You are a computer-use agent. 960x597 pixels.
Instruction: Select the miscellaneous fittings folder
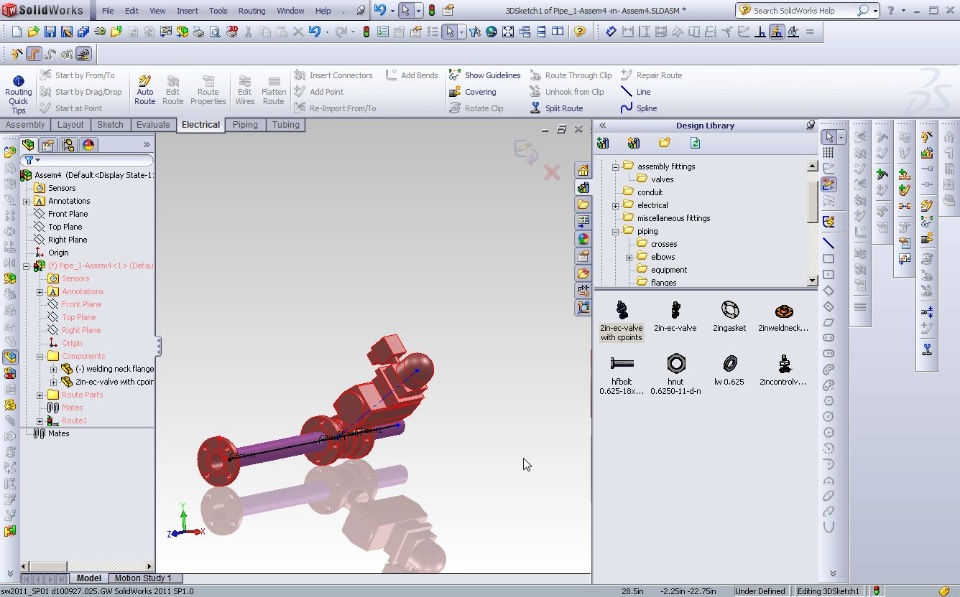pos(667,218)
